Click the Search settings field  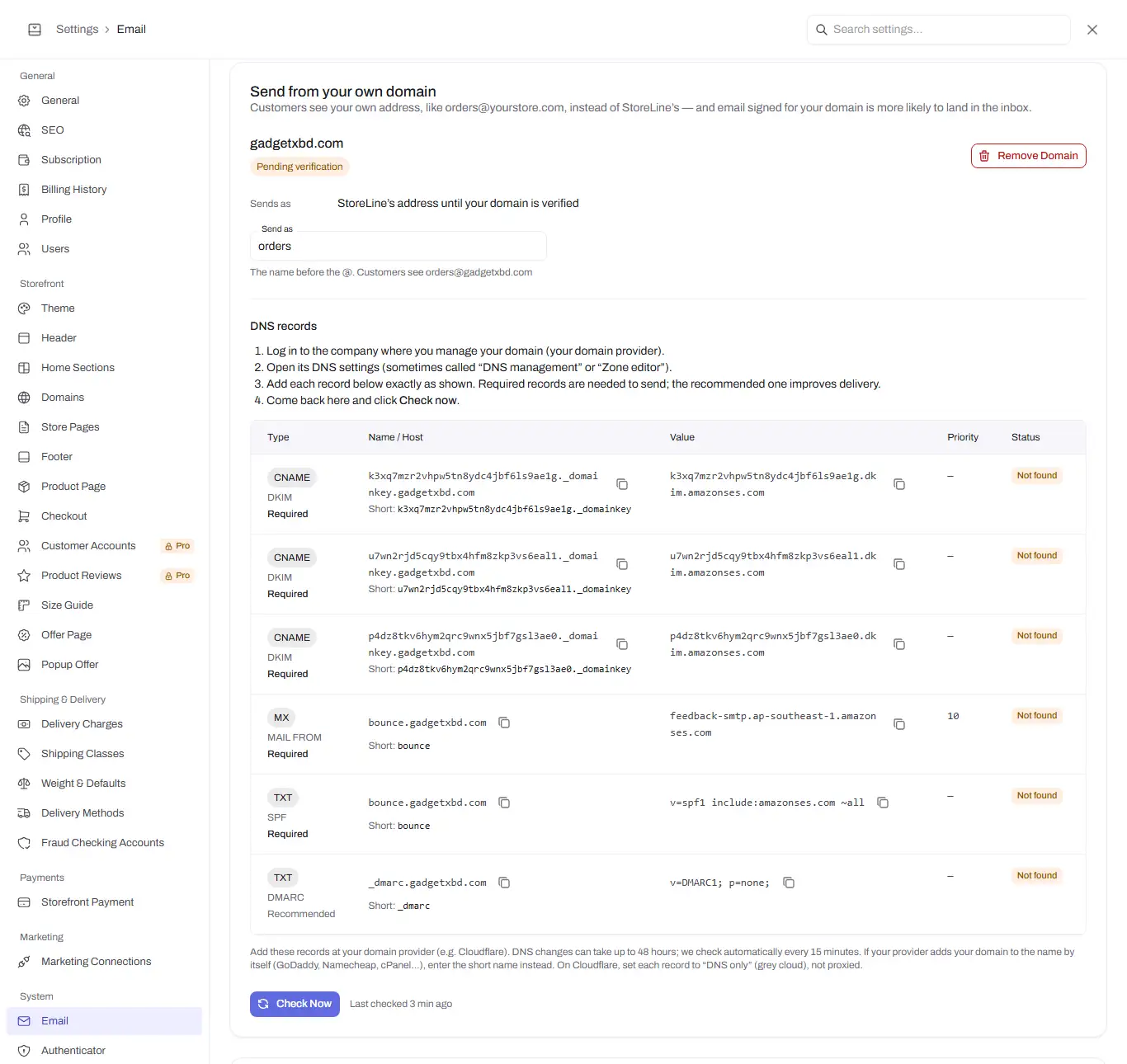pos(938,30)
